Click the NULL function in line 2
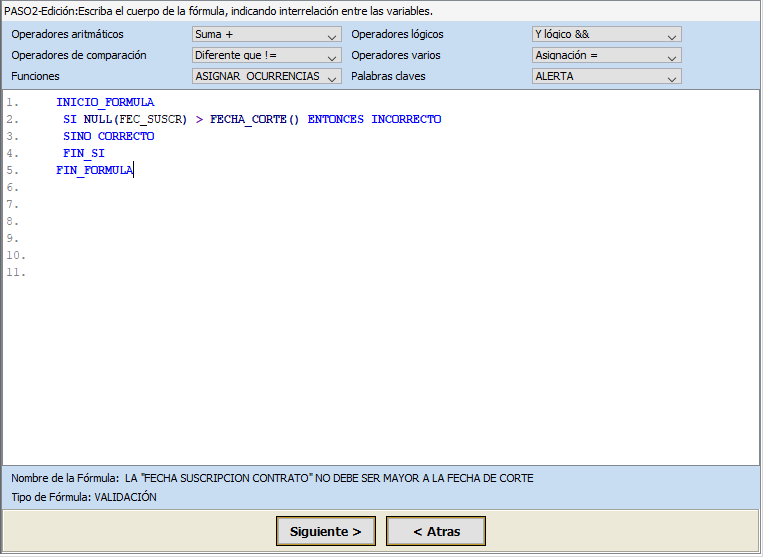 pos(97,119)
